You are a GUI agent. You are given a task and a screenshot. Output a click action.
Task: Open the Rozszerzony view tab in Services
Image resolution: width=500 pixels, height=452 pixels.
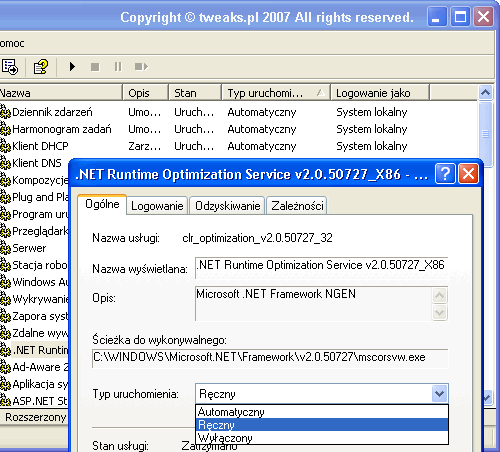tap(35, 417)
